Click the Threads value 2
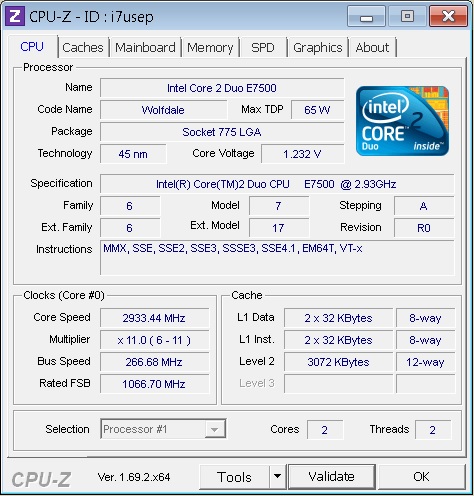474x496 pixels. tap(433, 430)
